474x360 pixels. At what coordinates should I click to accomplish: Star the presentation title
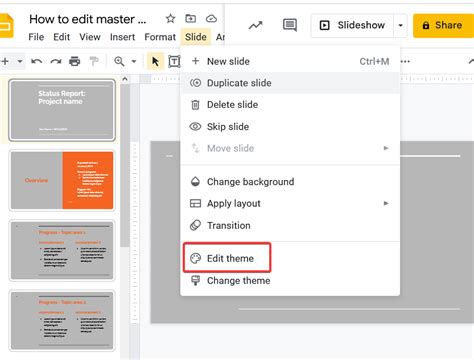click(x=170, y=19)
